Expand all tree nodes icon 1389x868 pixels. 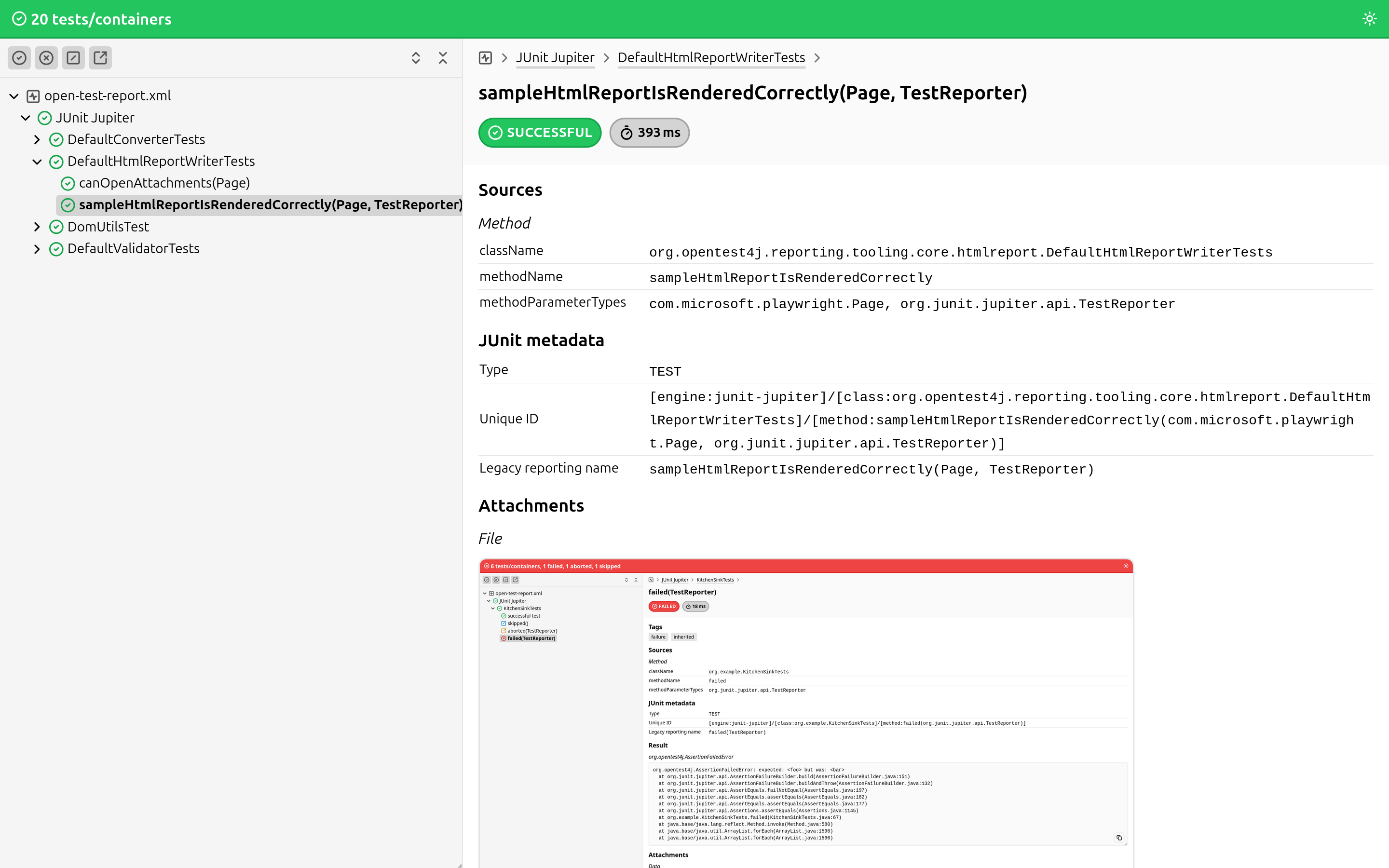(x=416, y=58)
